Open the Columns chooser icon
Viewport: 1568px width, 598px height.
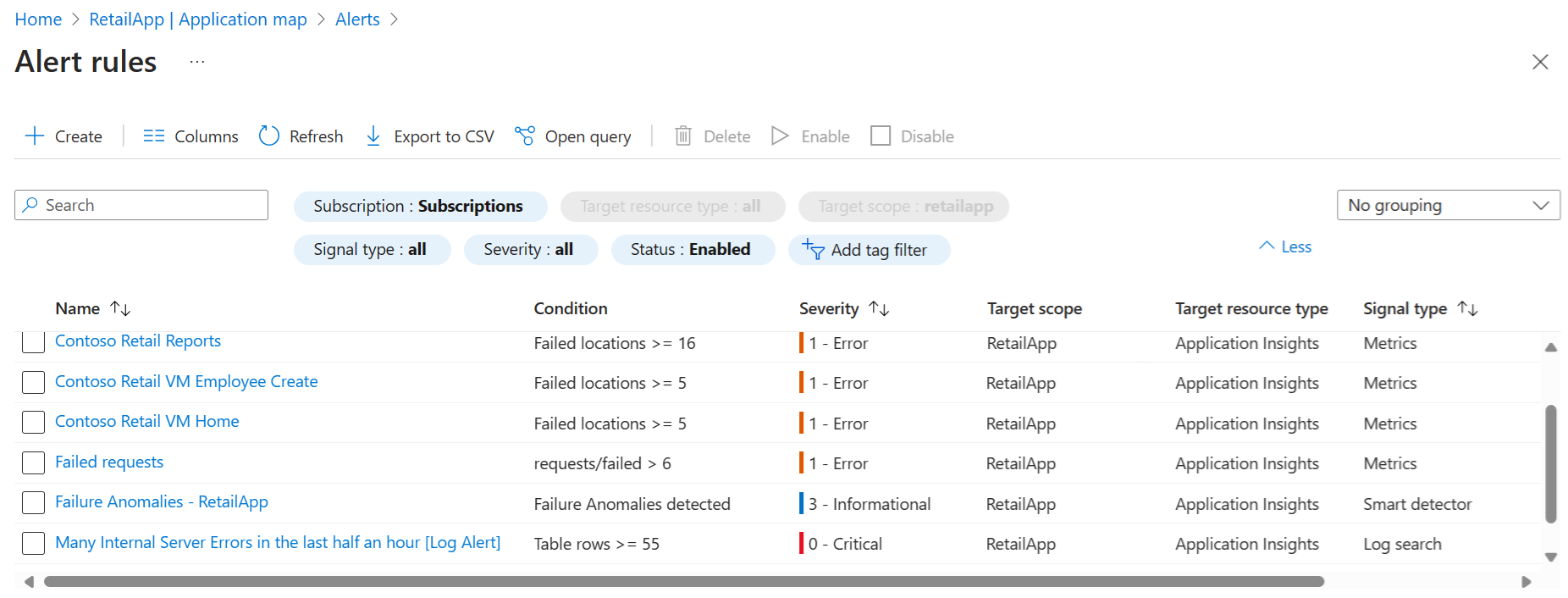pos(153,136)
